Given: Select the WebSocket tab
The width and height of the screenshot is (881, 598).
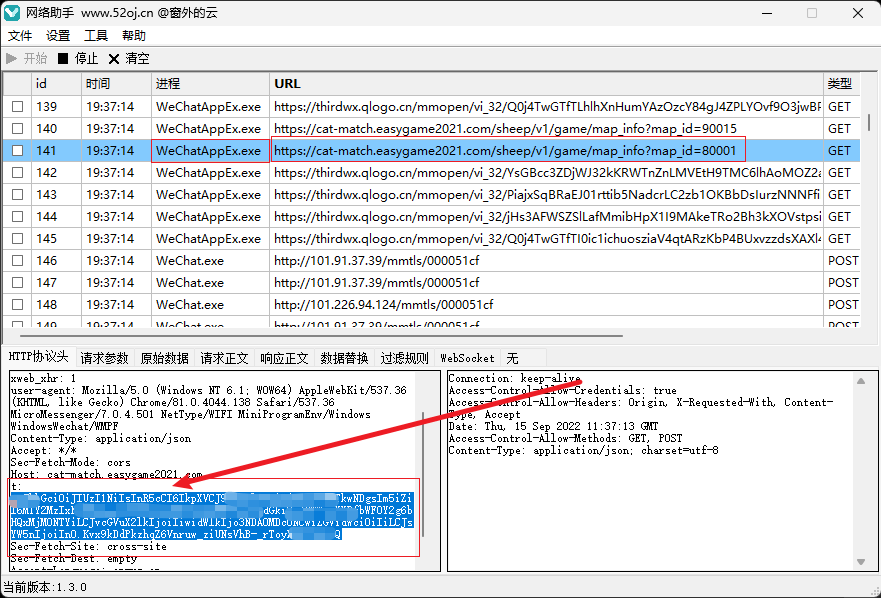Looking at the screenshot, I should click(x=467, y=358).
